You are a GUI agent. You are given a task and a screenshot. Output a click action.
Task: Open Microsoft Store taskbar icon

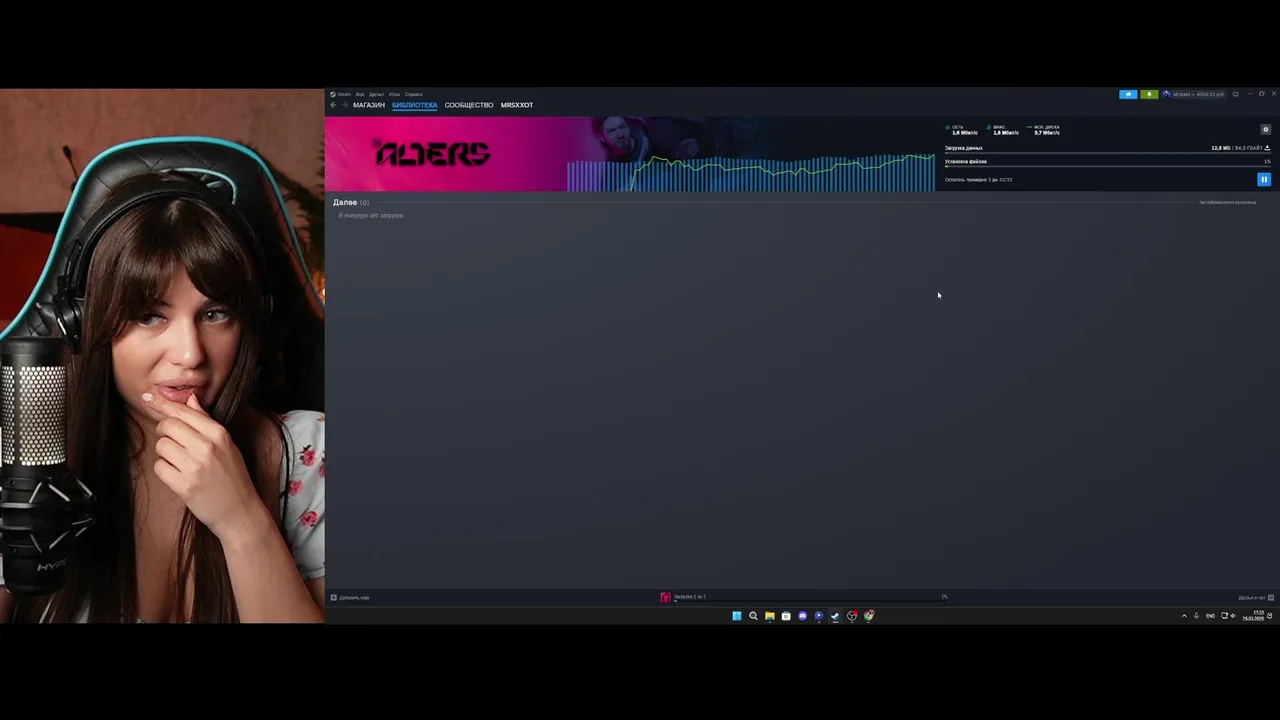click(786, 616)
